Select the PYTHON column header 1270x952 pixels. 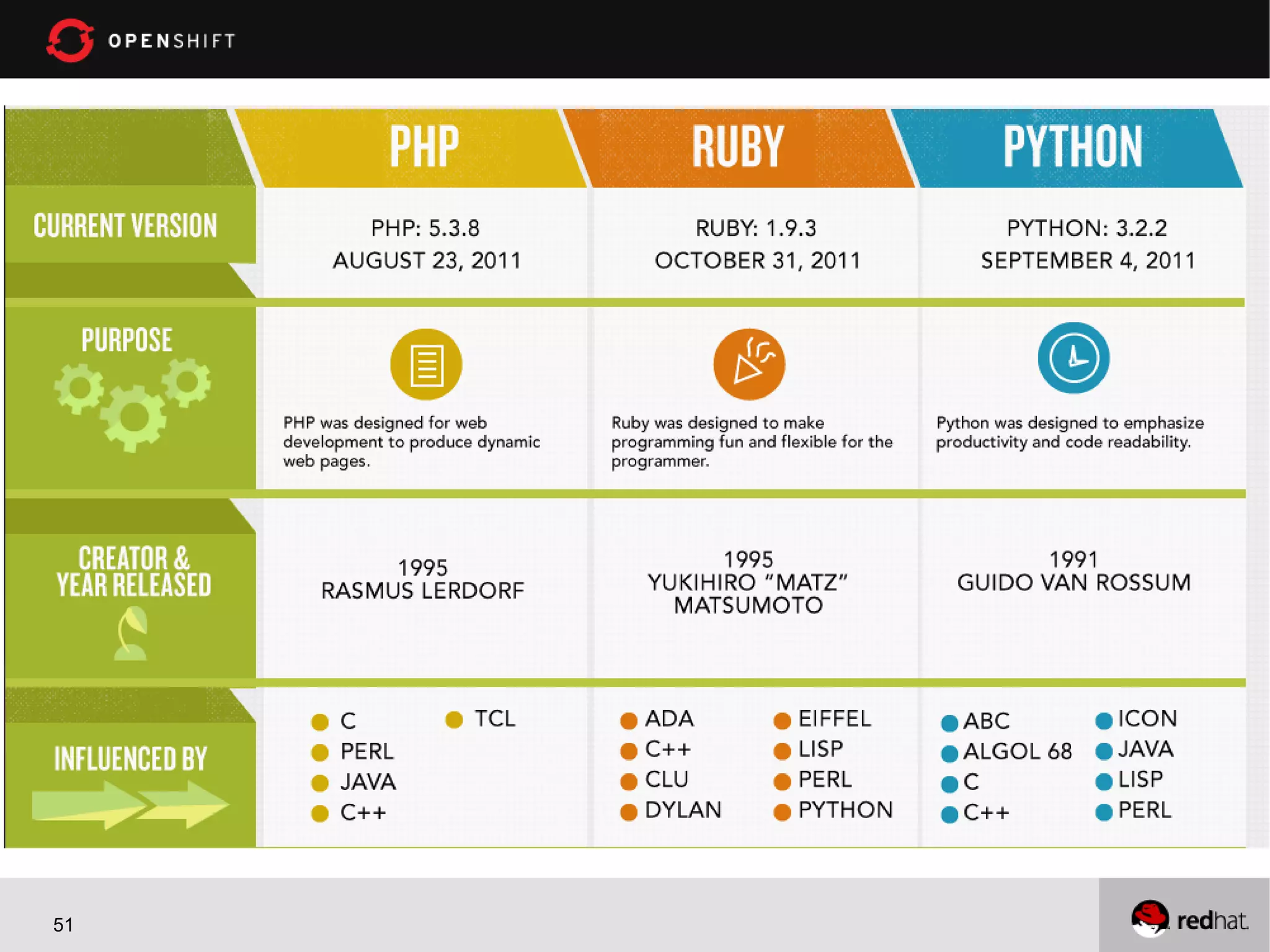(x=1073, y=147)
